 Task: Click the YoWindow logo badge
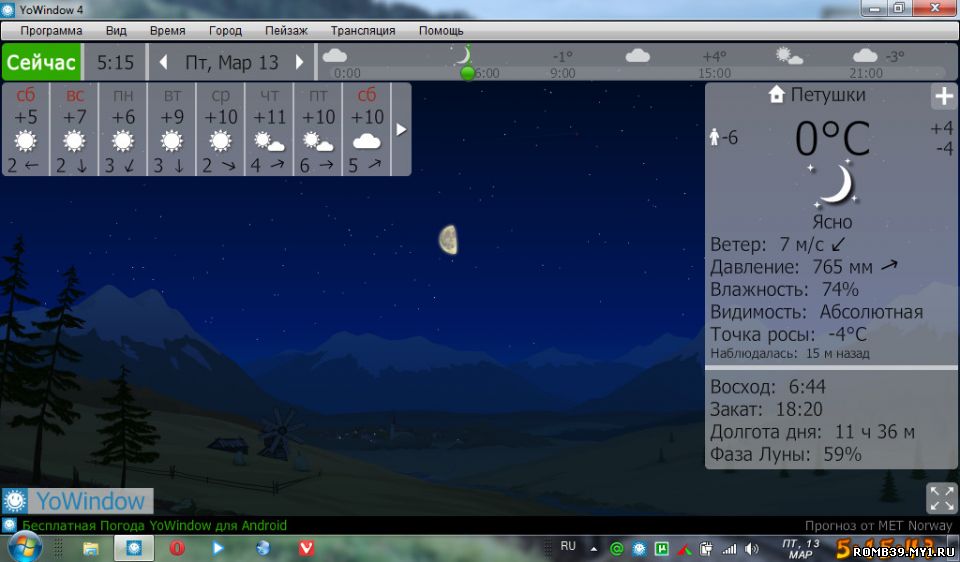pyautogui.click(x=78, y=500)
